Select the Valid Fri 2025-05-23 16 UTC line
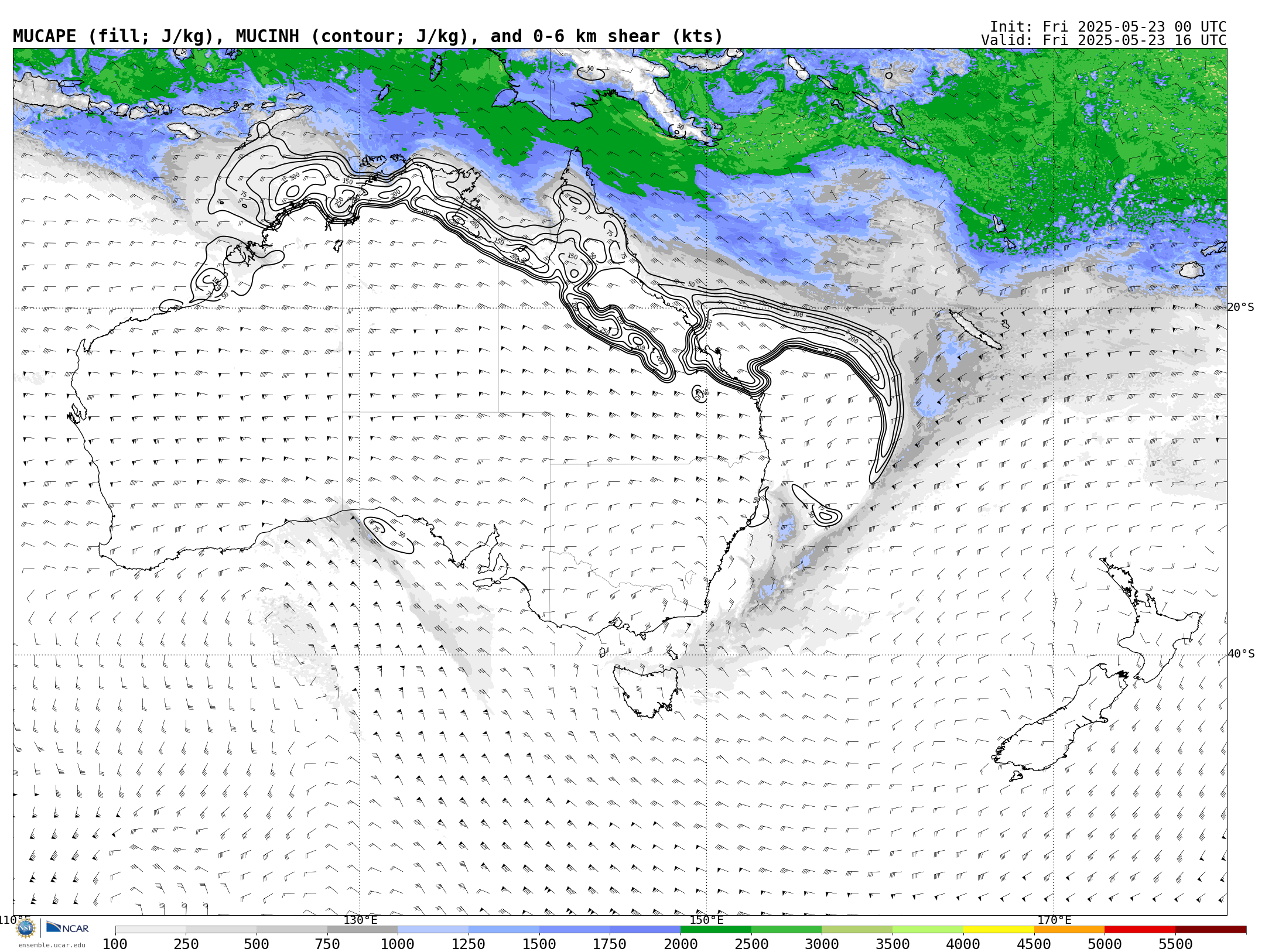The width and height of the screenshot is (1265, 952). 1103,40
